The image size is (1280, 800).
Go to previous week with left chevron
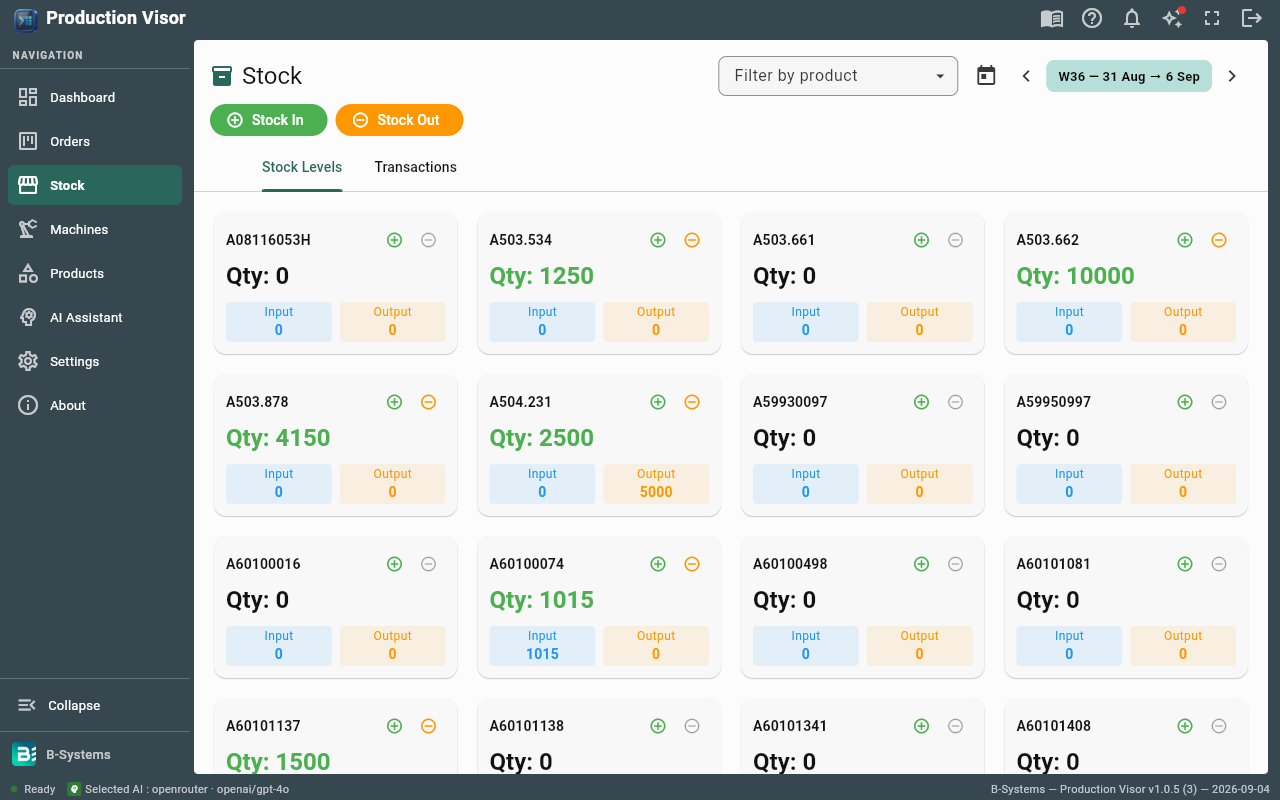pyautogui.click(x=1026, y=76)
